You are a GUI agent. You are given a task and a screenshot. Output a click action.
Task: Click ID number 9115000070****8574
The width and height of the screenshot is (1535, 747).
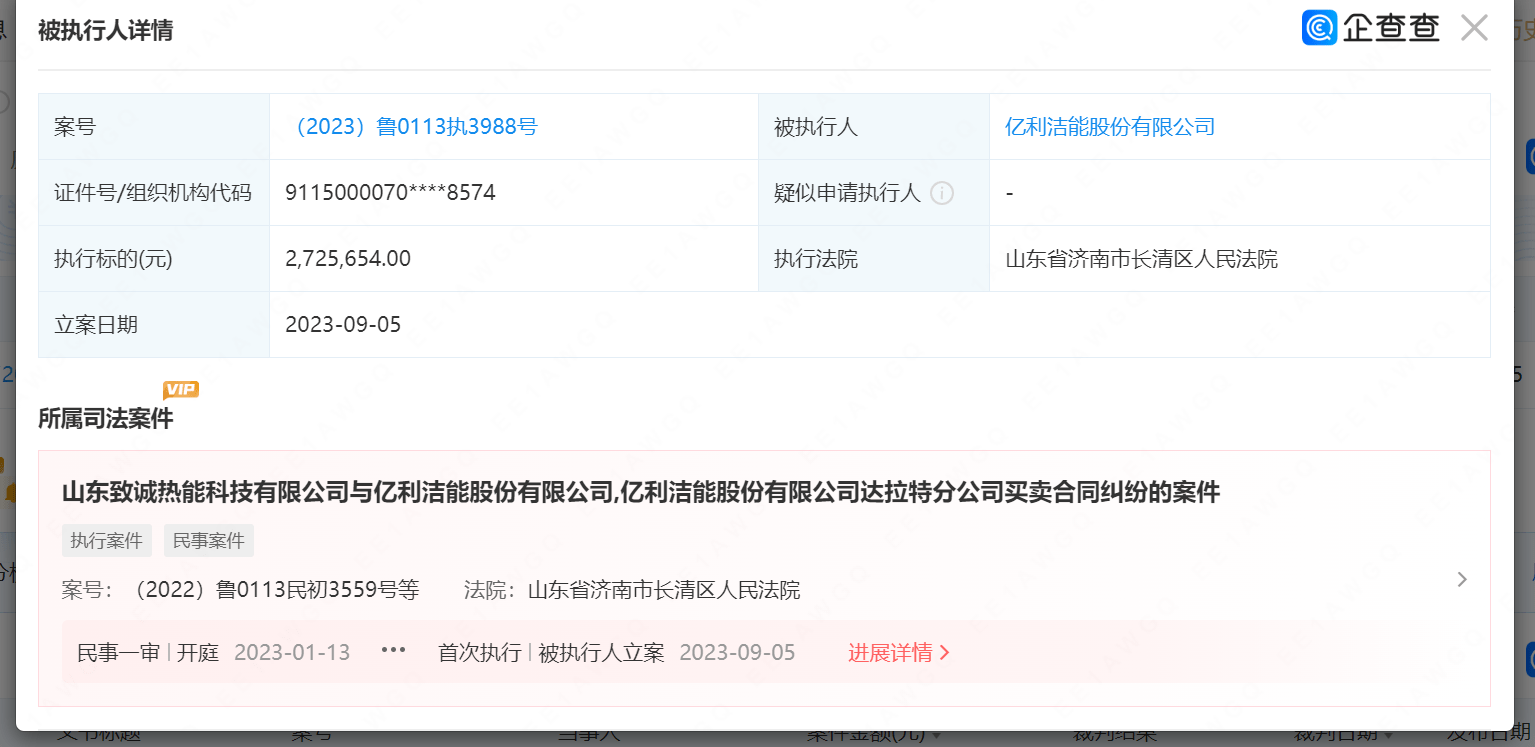(391, 193)
